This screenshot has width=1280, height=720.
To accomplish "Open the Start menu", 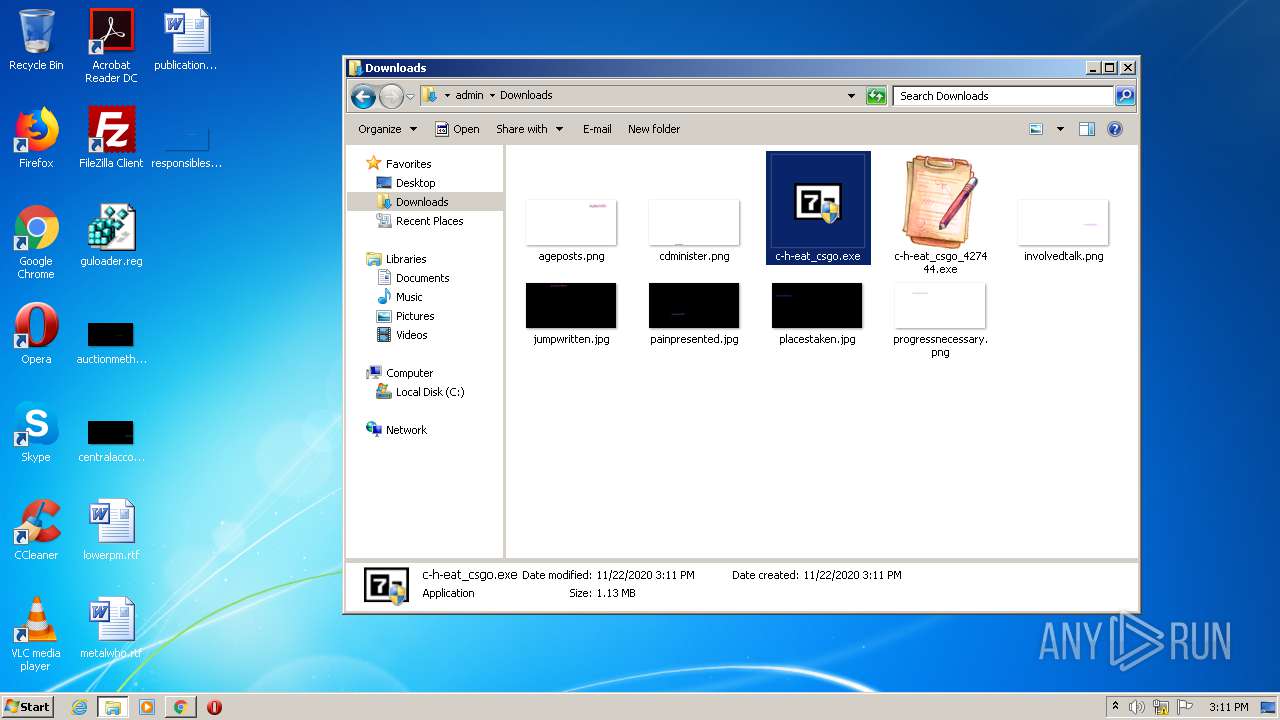I will 28,707.
